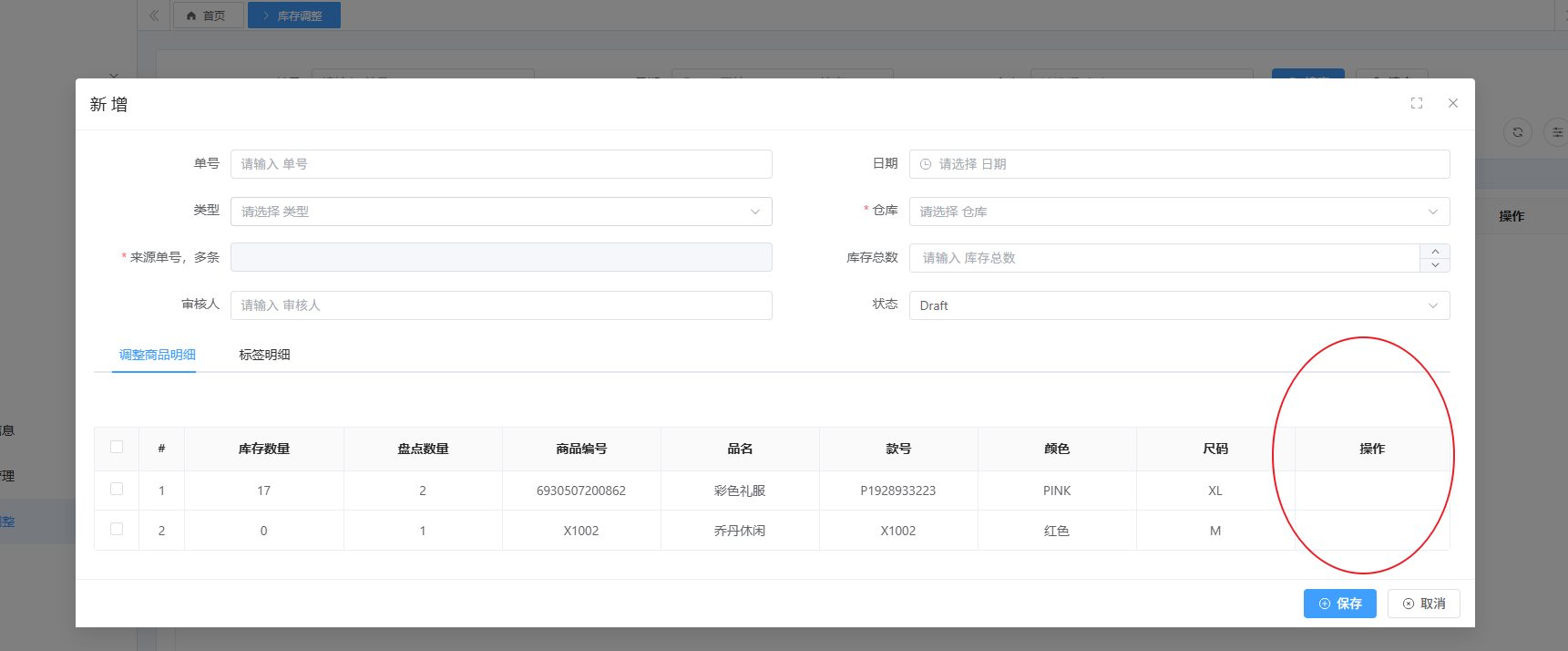This screenshot has width=1568, height=651.
Task: Click the 取消 button
Action: click(x=1423, y=604)
